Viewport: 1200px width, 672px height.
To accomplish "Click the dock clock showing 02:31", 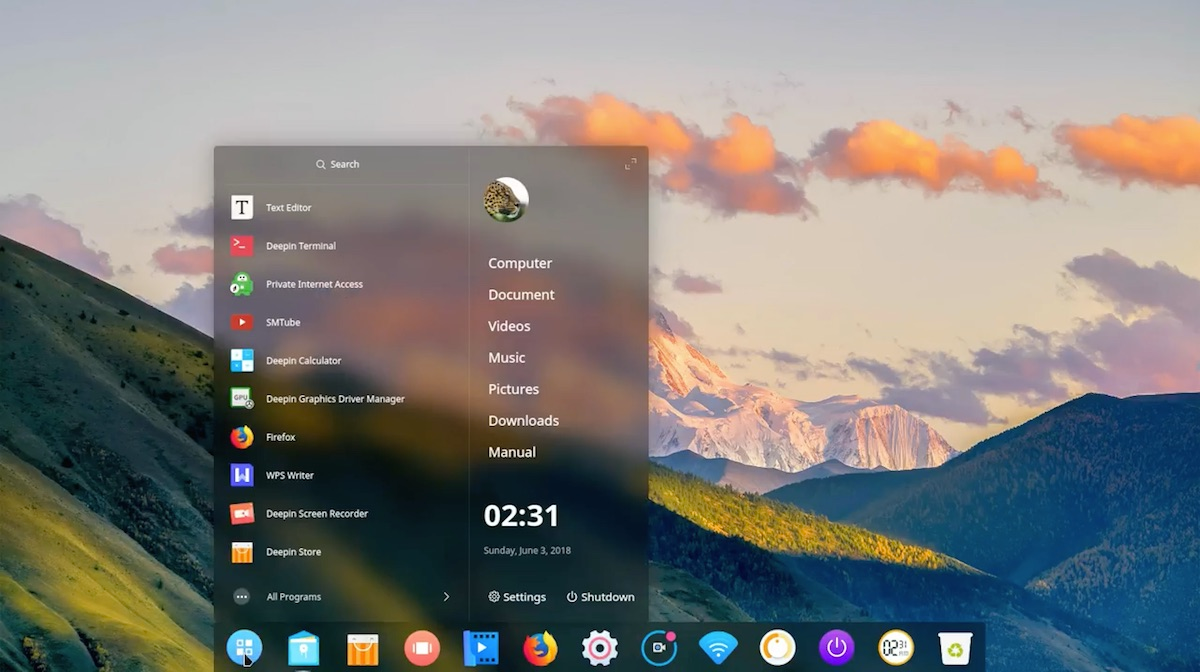I will [x=895, y=648].
